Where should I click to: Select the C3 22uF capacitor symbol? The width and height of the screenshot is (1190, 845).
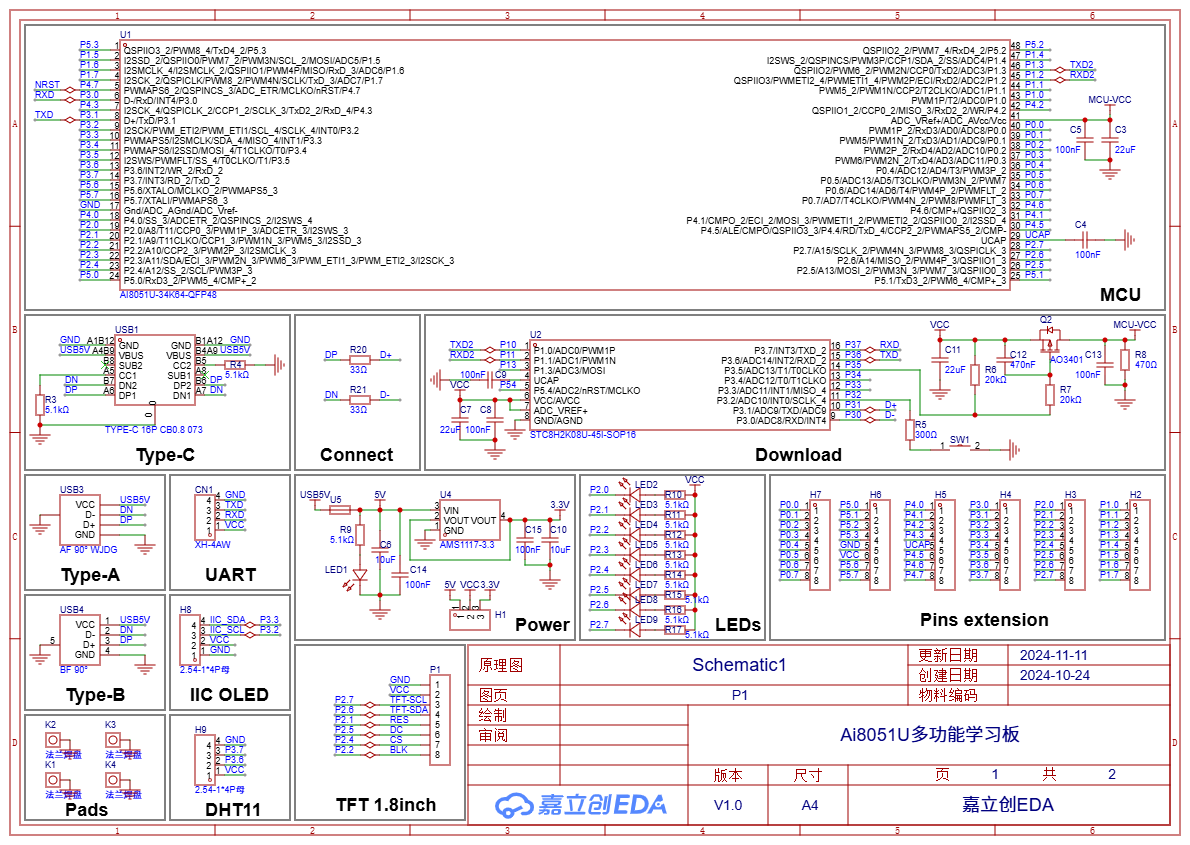click(x=1110, y=140)
